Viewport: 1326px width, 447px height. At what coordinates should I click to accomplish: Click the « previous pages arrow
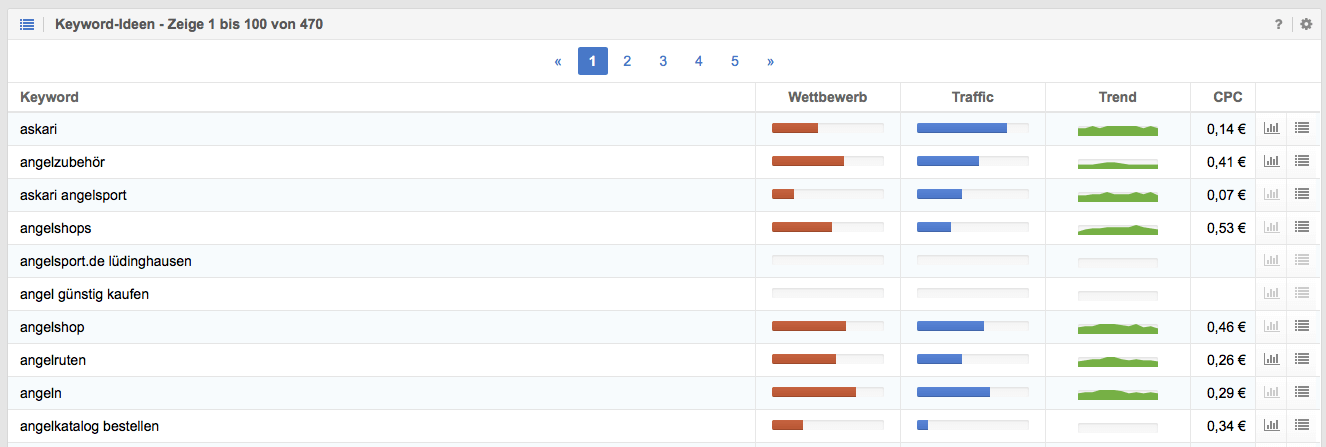point(558,61)
